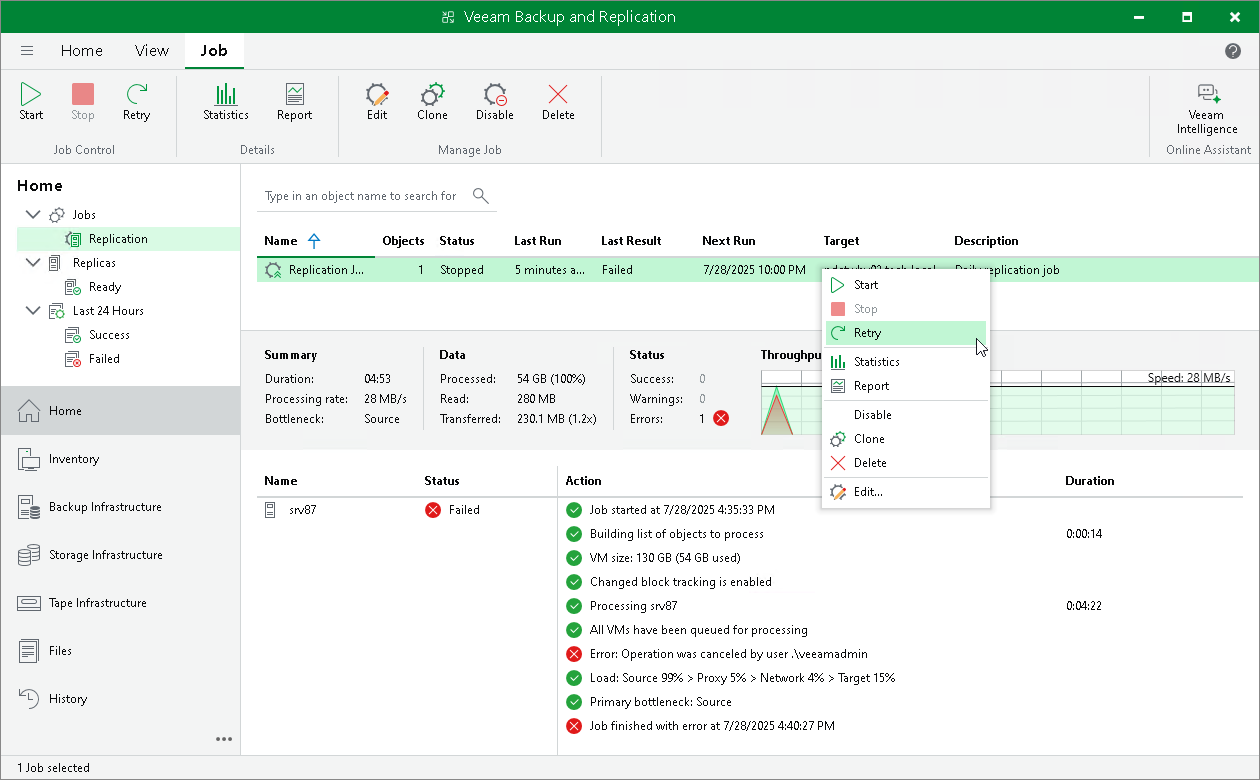Click the search magnifier icon
1260x780 pixels.
[x=480, y=195]
